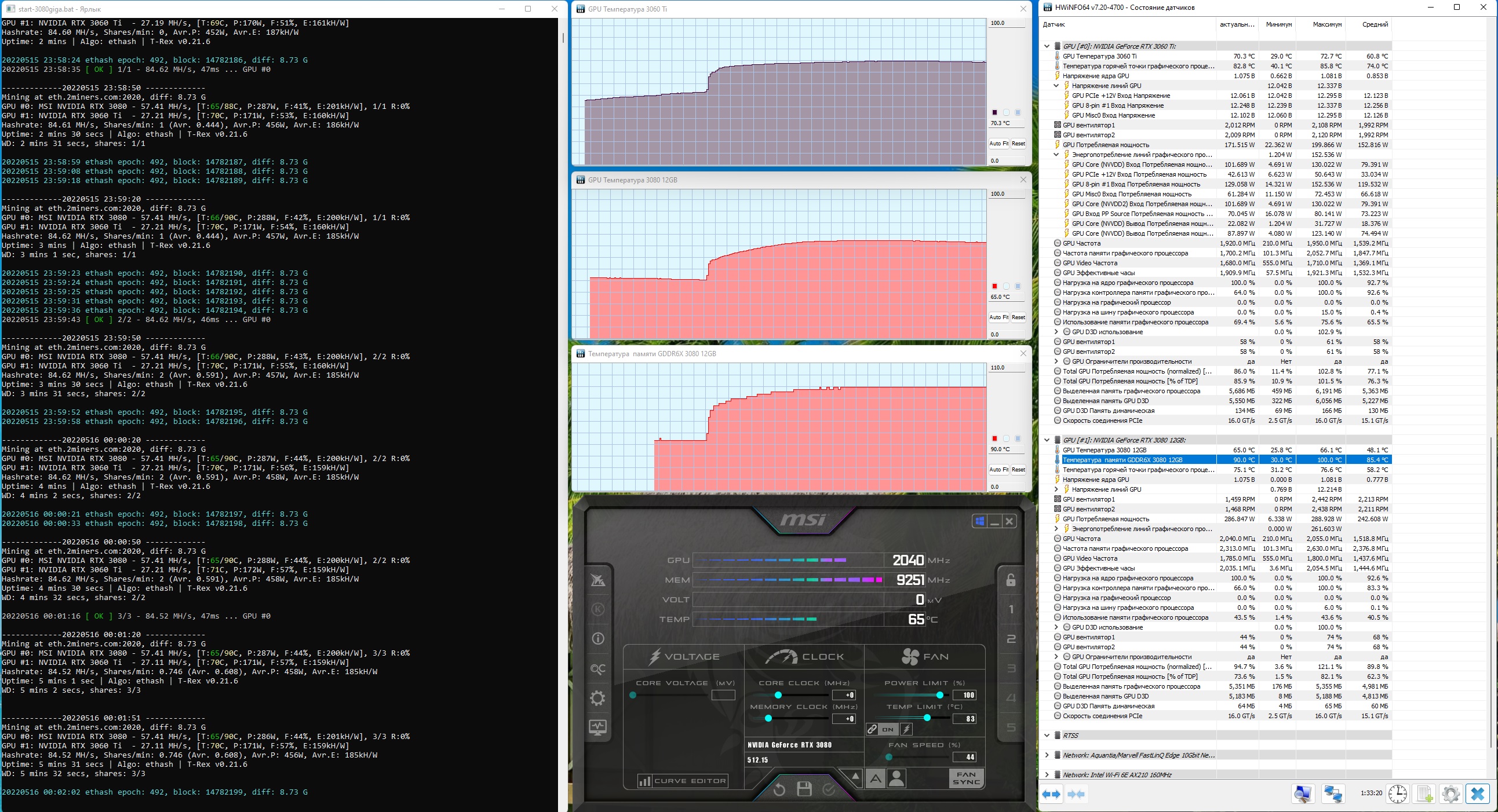Click the HWiNFO expand columns arrows icon
This screenshot has height=812, width=1498.
pos(1051,794)
